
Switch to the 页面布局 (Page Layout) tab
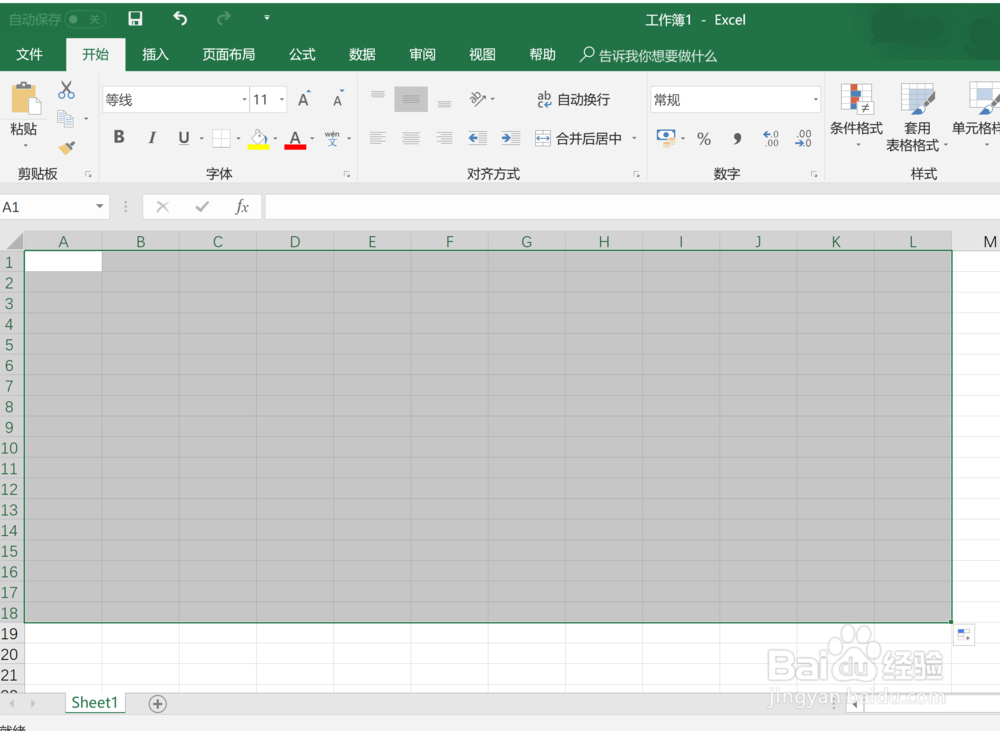click(x=228, y=55)
